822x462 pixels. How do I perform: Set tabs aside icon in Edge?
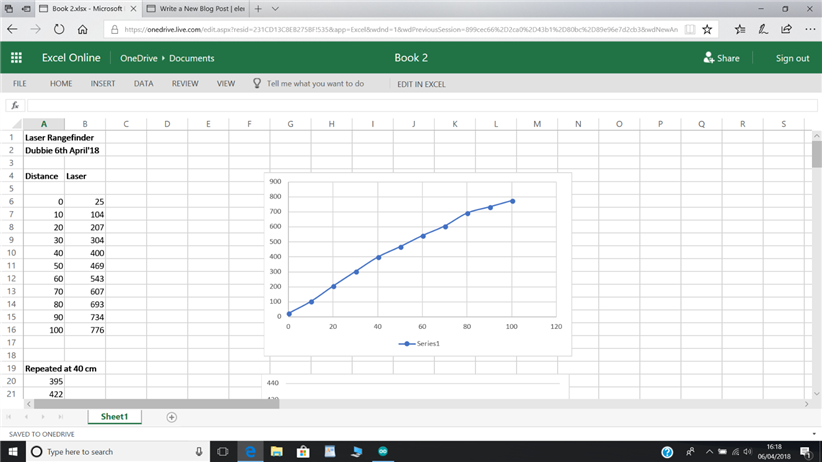26,8
